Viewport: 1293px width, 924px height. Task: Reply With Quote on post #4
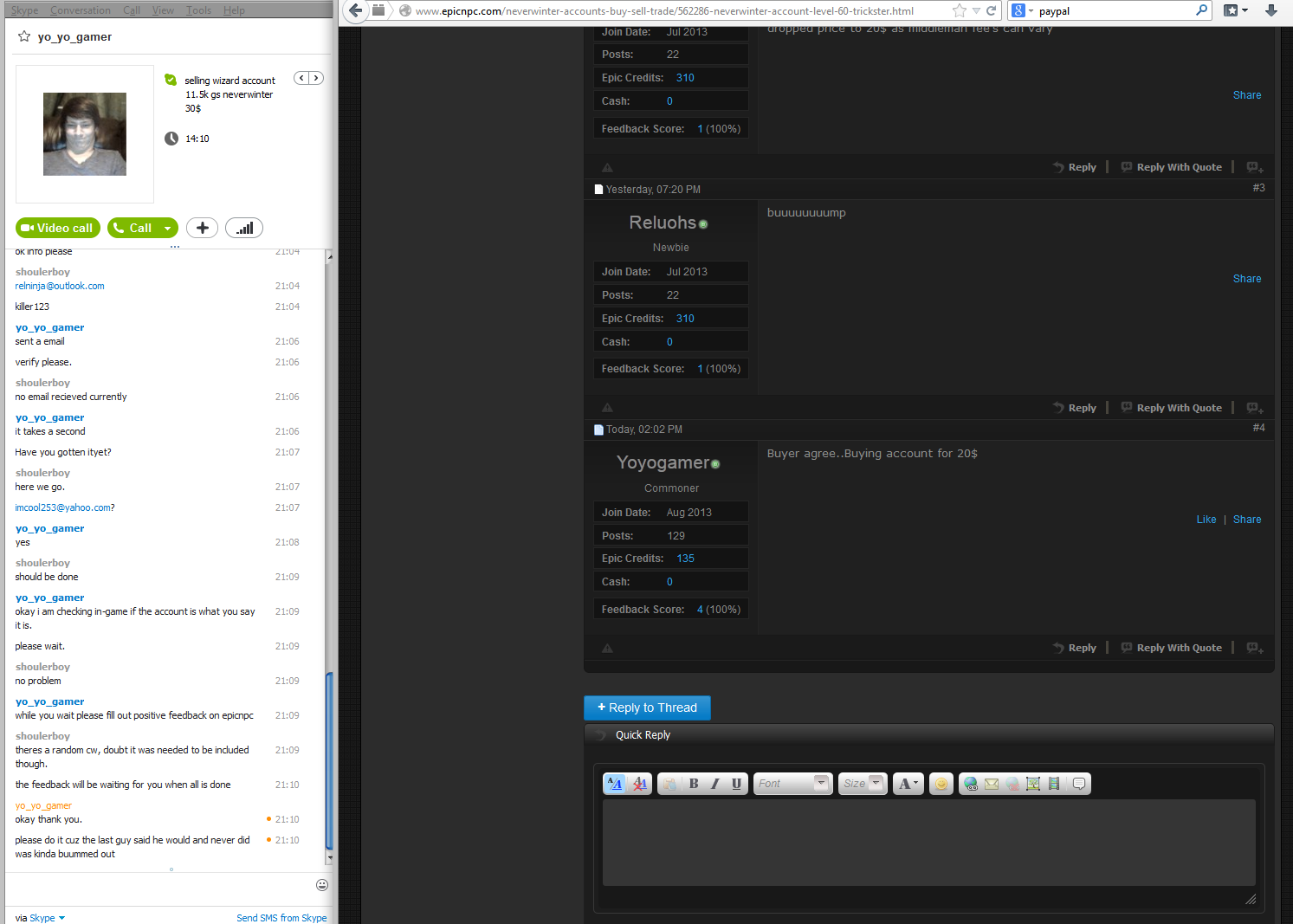point(1172,648)
